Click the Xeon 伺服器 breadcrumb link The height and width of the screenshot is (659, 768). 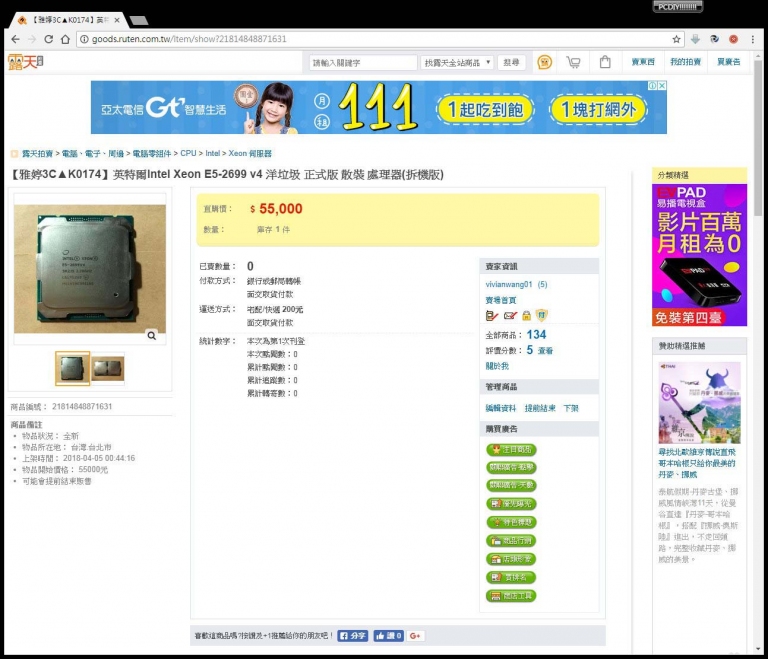point(250,153)
